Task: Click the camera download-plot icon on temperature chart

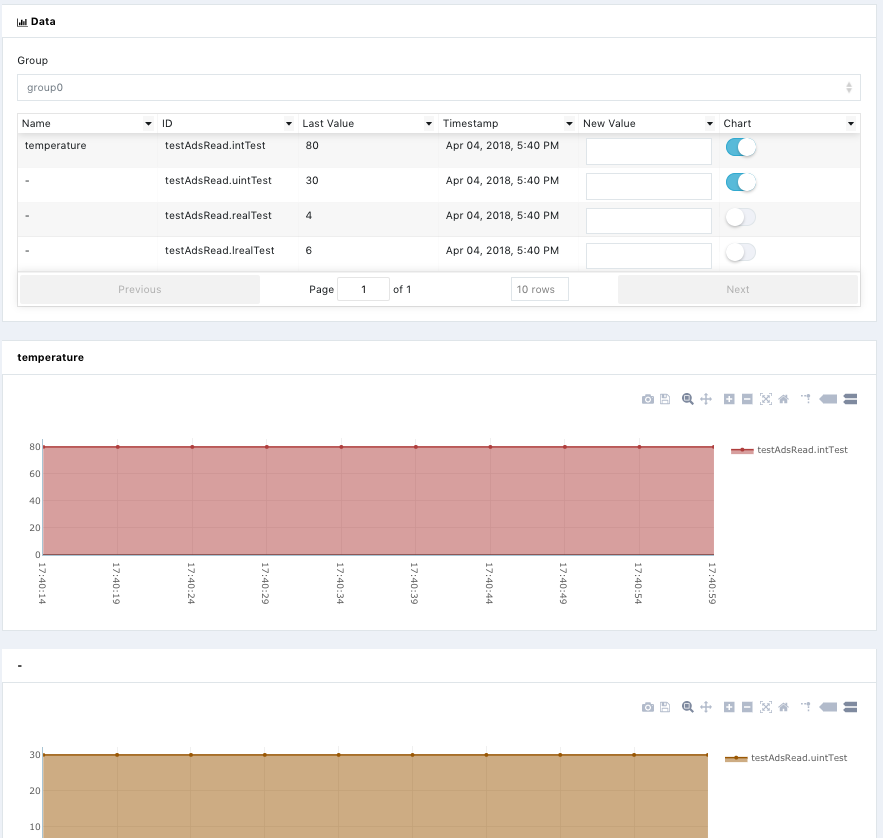Action: point(648,399)
